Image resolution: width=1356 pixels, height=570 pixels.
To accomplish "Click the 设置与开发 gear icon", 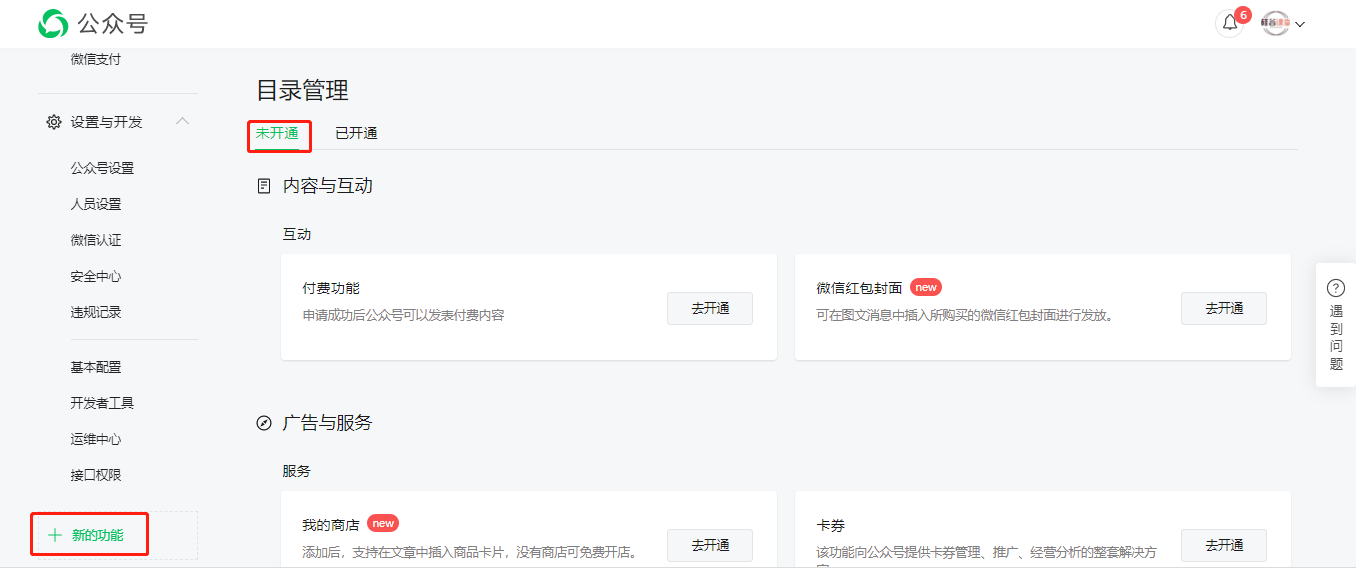I will click(x=54, y=122).
